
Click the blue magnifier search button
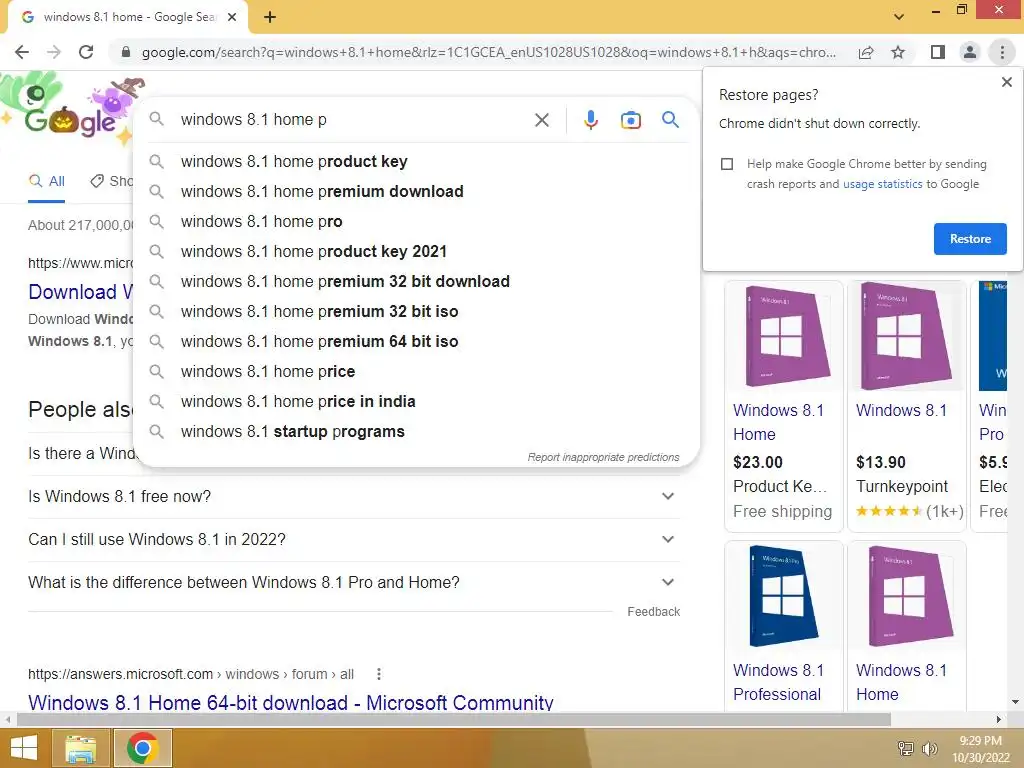tap(670, 120)
